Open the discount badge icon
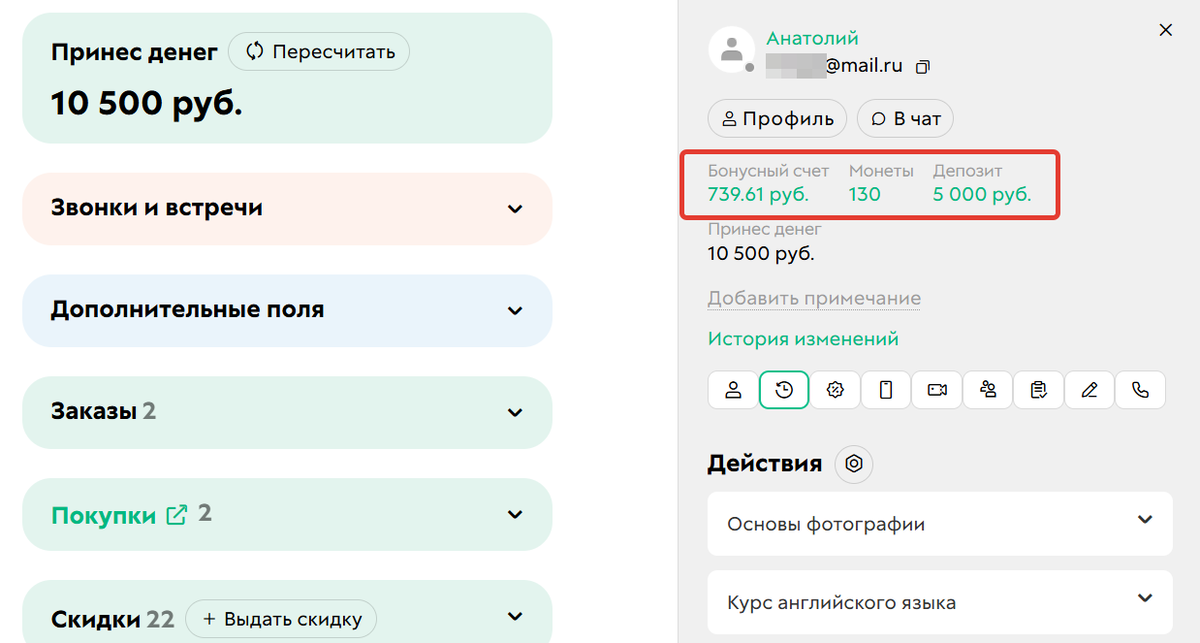 coord(835,390)
